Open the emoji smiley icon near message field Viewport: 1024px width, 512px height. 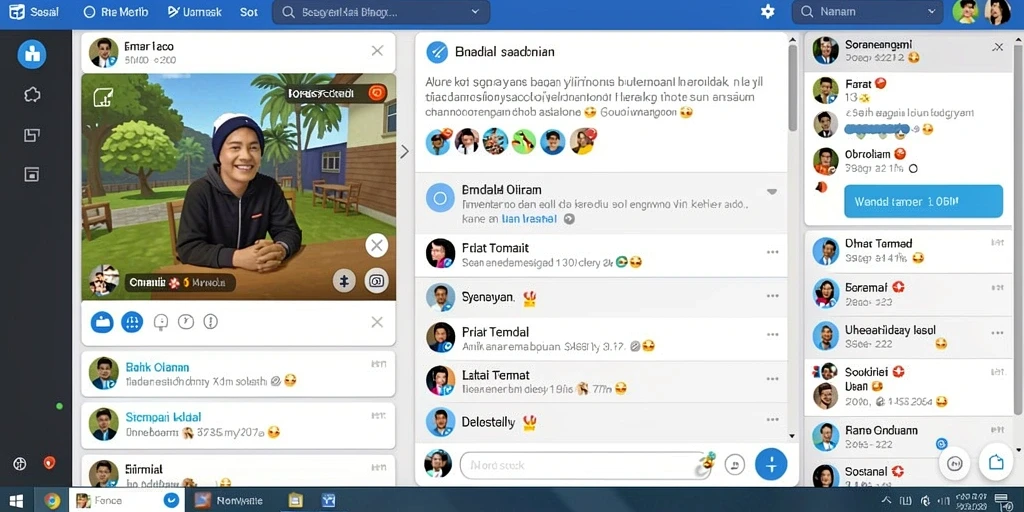pyautogui.click(x=735, y=464)
